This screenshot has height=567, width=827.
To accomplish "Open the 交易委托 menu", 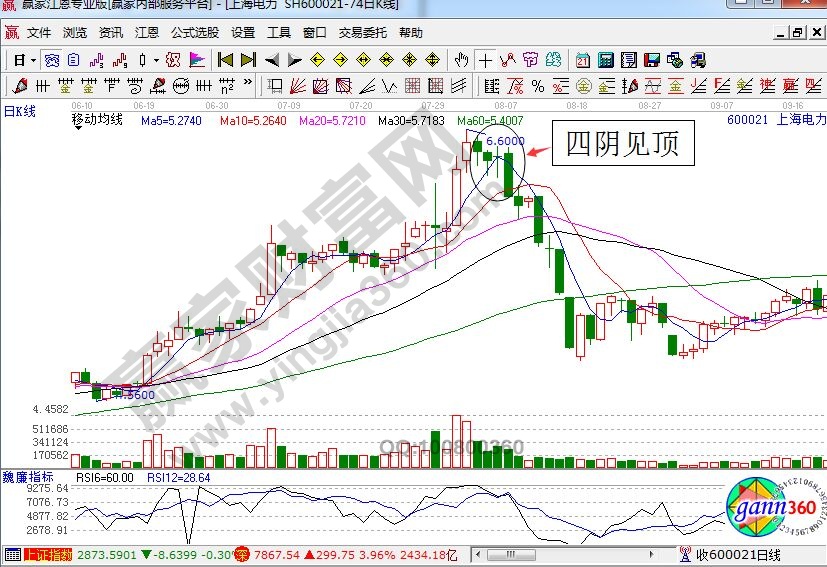I will (362, 32).
